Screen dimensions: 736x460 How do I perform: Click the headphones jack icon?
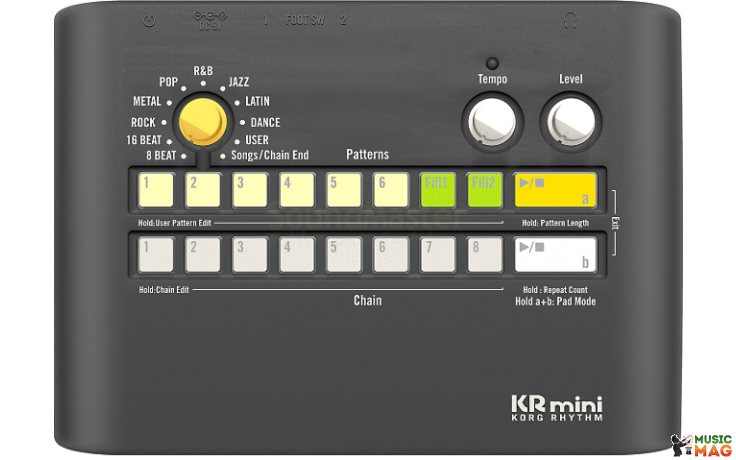point(570,20)
